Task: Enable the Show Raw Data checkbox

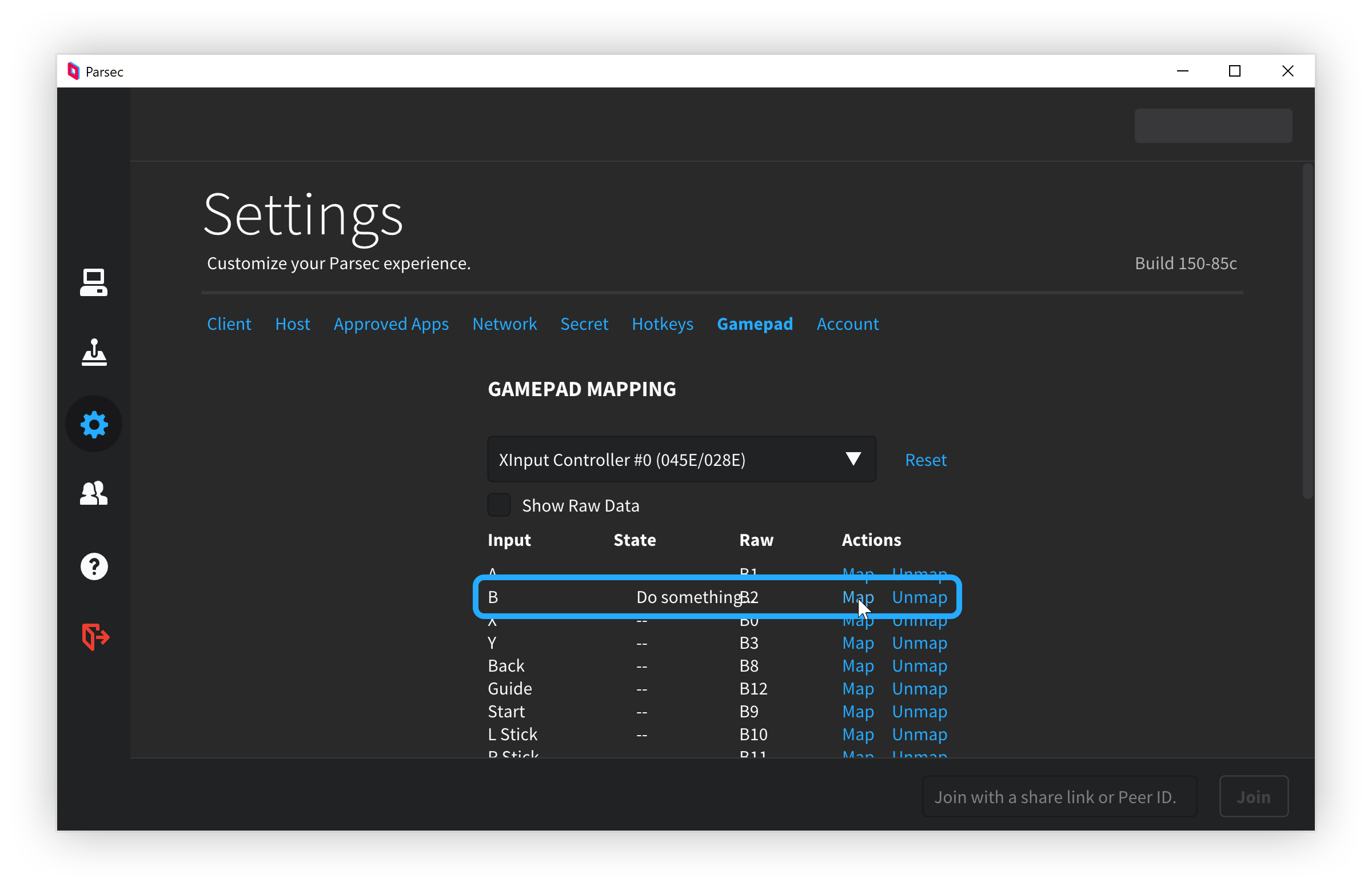Action: point(498,505)
